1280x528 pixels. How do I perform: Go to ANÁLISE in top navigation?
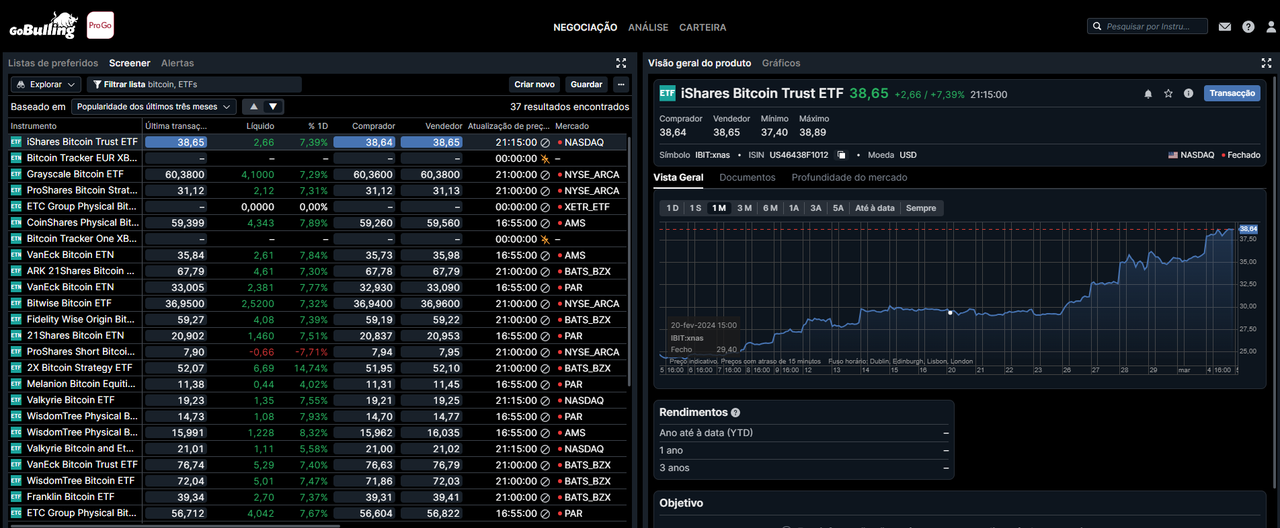648,27
